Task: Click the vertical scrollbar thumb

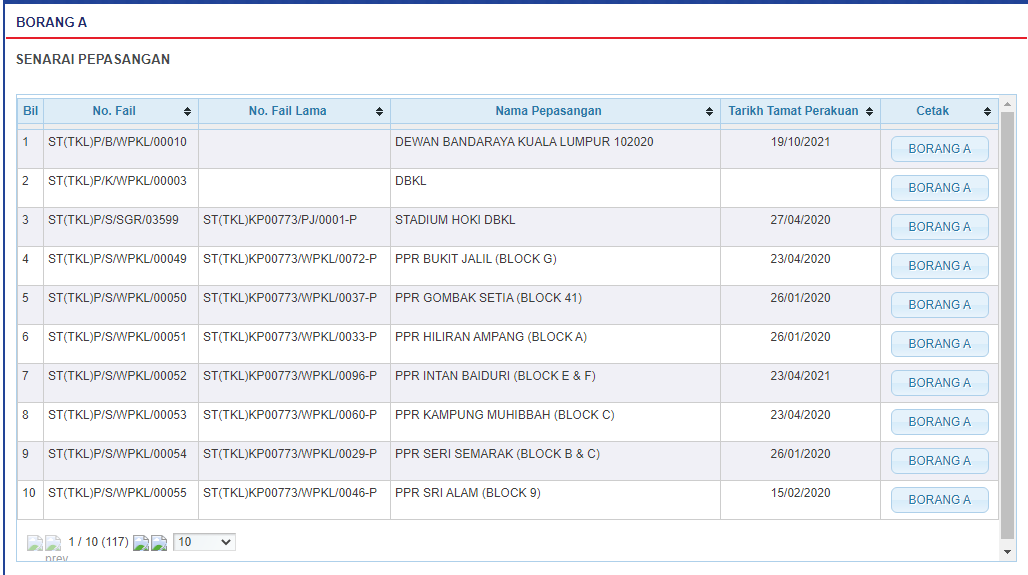Action: (x=1008, y=325)
